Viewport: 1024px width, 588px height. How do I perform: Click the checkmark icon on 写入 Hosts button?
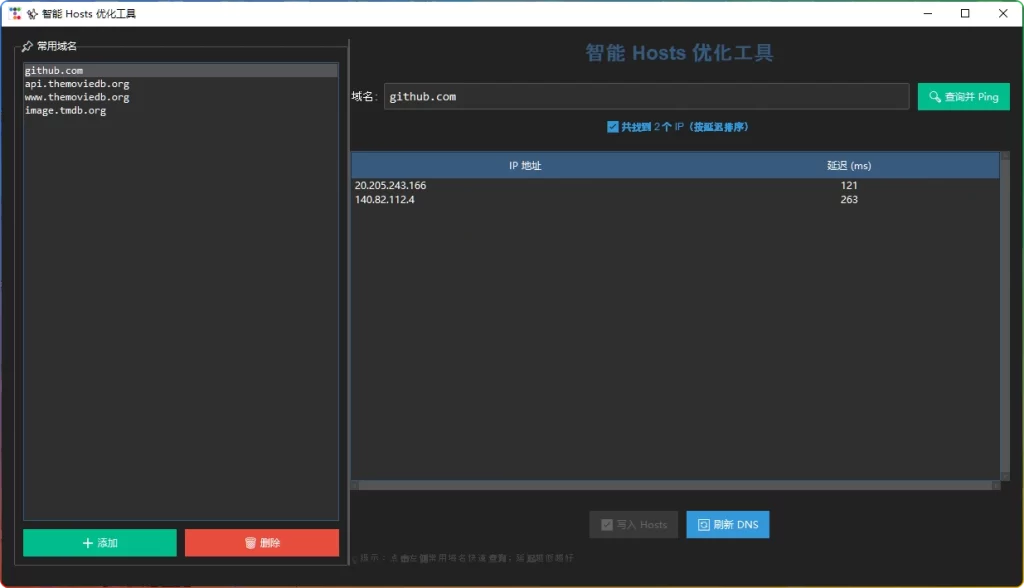[608, 524]
